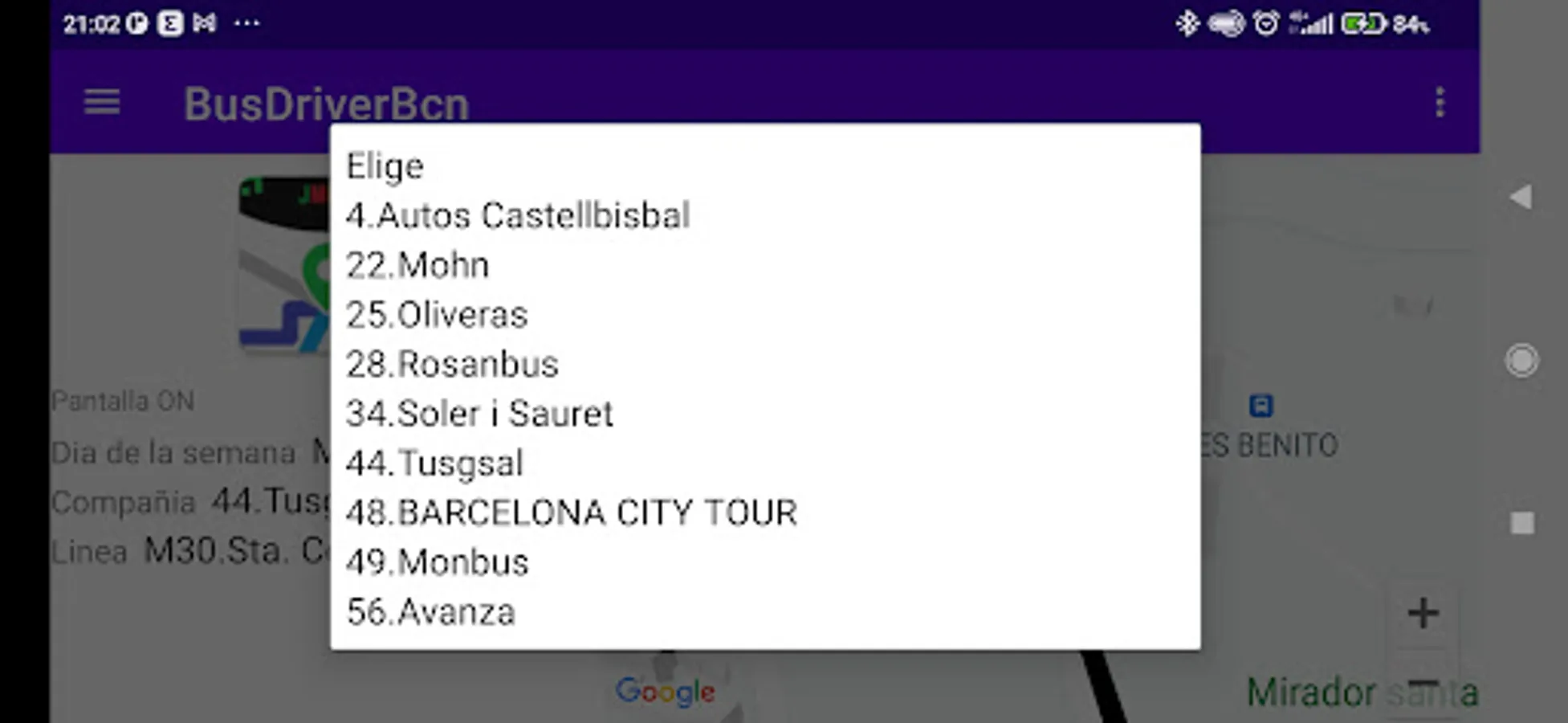Select 4.Autos Castellbisbal from the list

tap(518, 216)
